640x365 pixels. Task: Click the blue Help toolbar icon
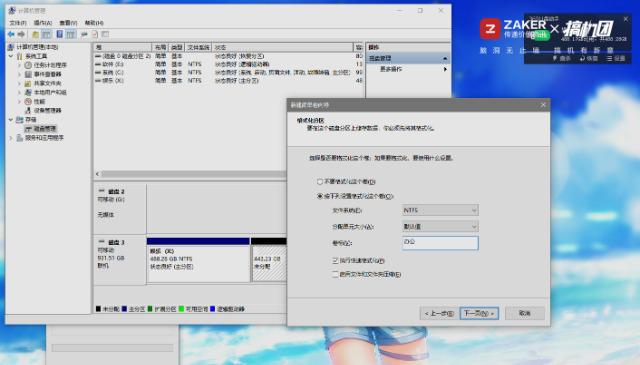[60, 34]
